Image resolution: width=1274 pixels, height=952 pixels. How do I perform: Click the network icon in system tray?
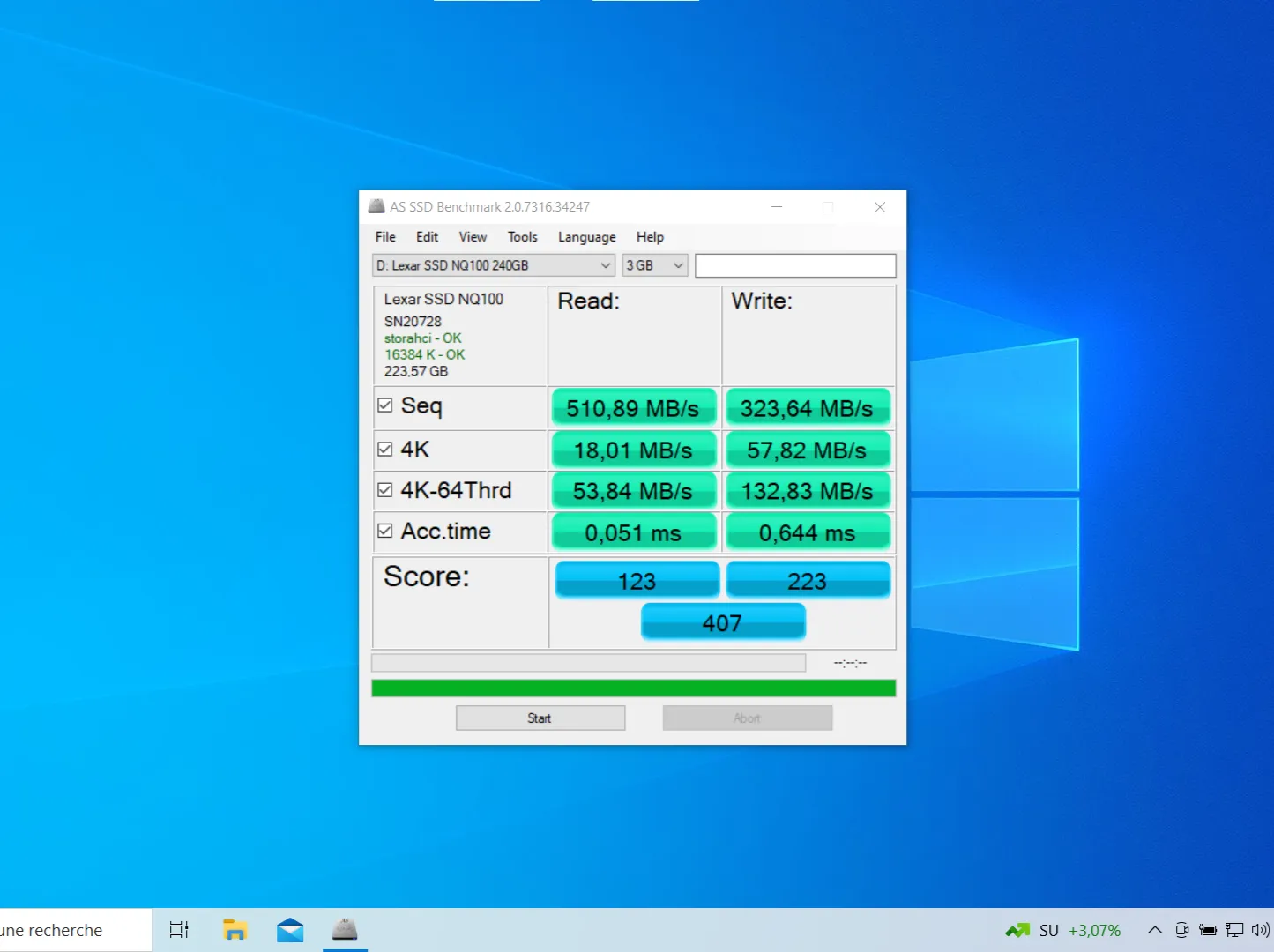click(1234, 930)
